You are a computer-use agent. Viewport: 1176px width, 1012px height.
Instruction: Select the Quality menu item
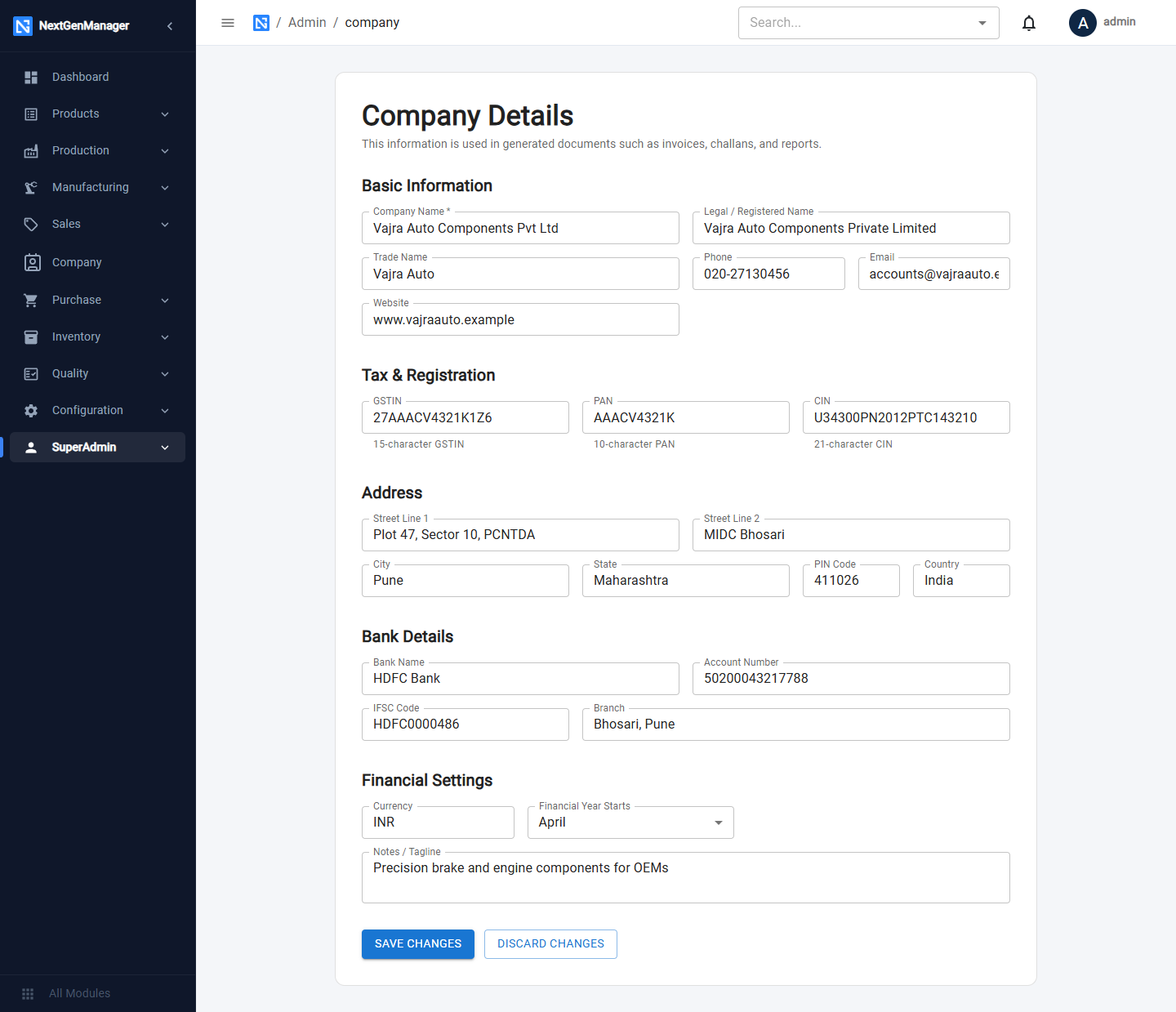coord(98,374)
